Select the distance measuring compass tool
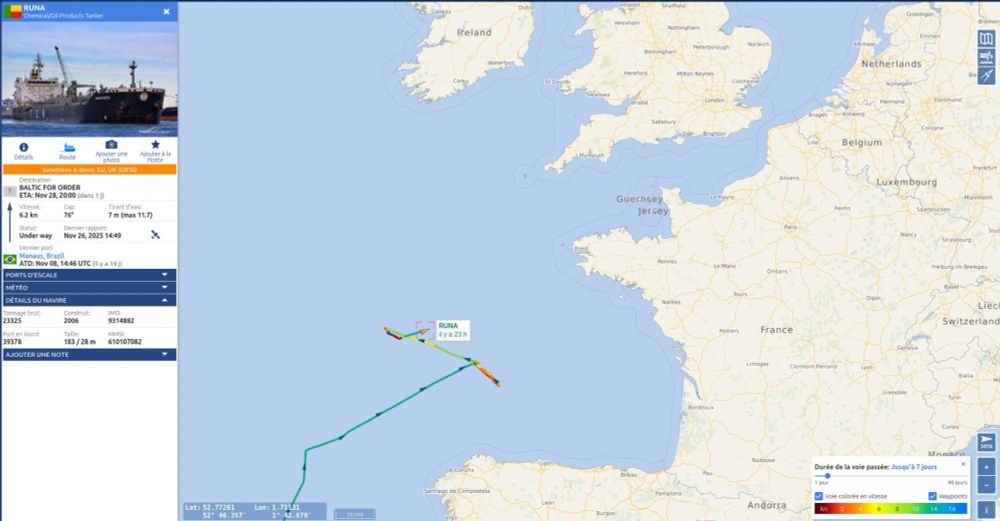The image size is (1000, 521). click(986, 76)
